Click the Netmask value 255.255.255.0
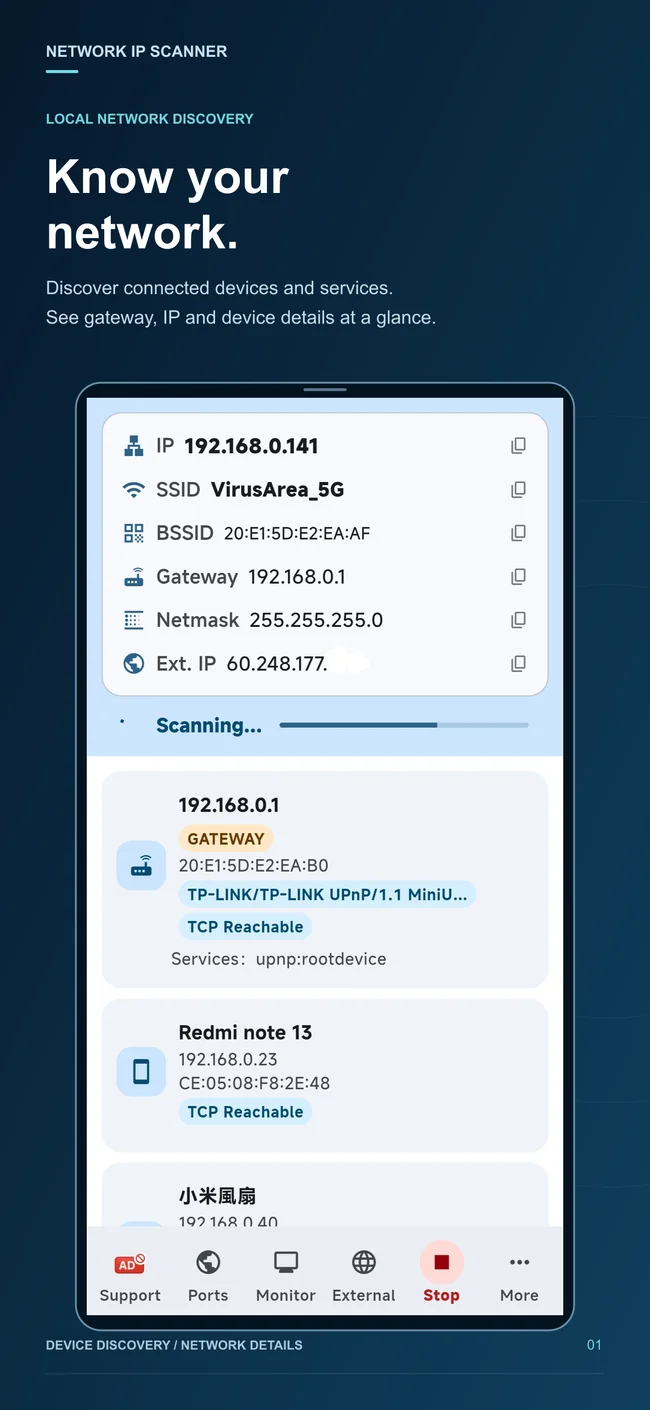 tap(316, 620)
